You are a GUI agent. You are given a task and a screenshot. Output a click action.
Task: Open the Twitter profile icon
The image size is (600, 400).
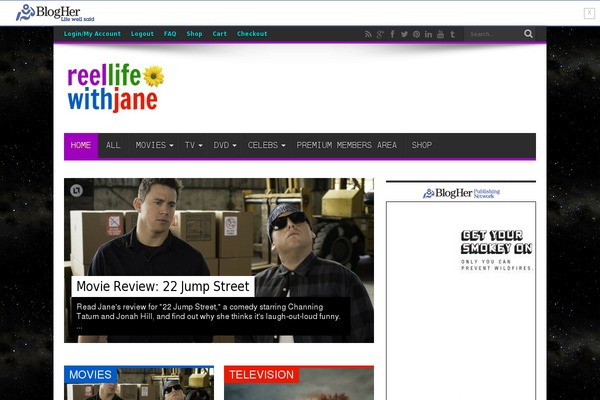click(x=404, y=34)
